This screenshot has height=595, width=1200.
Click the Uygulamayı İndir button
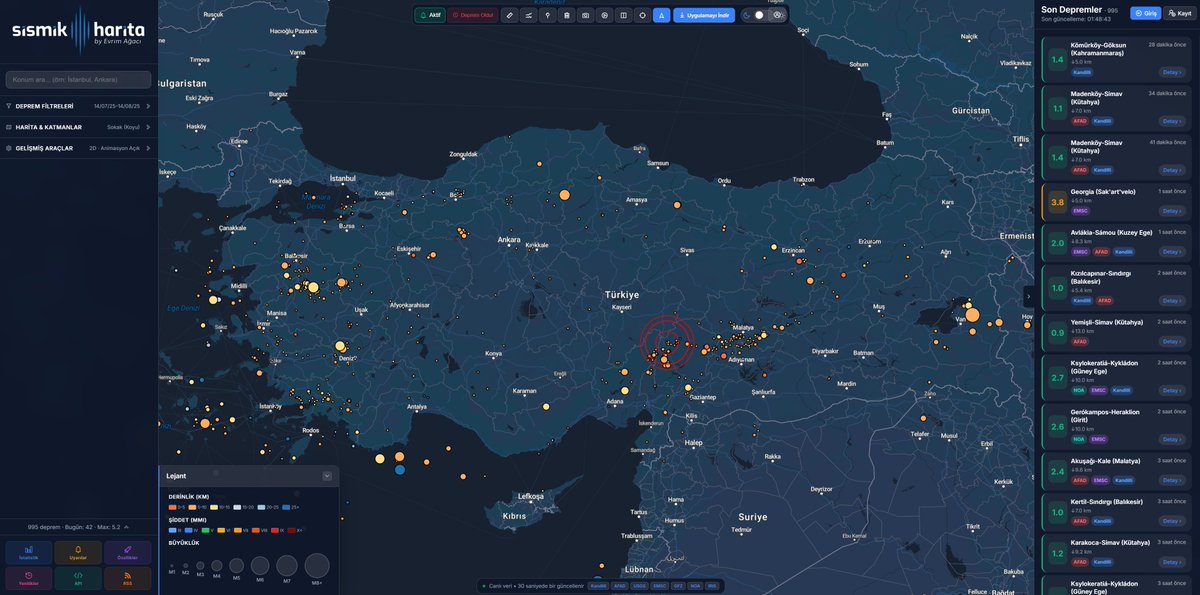coord(704,15)
